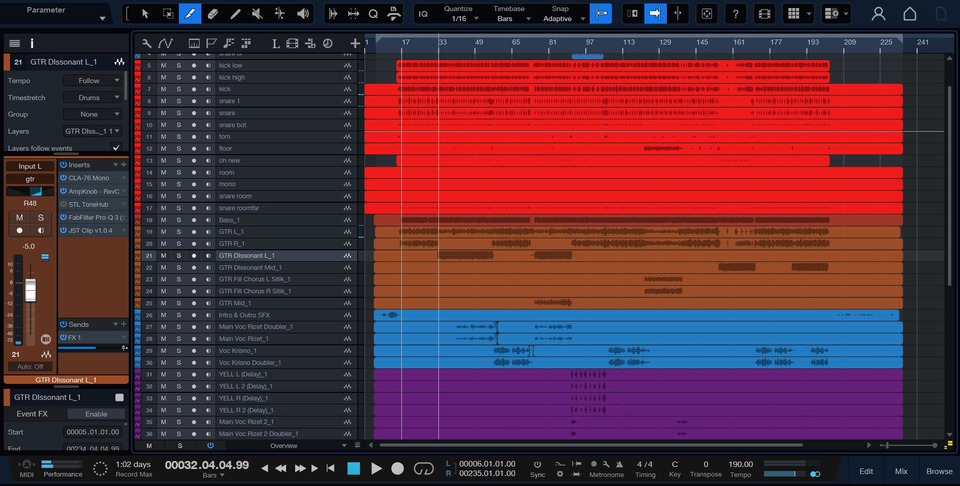Open the Group 'None' dropdown
960x486 pixels.
coord(93,114)
